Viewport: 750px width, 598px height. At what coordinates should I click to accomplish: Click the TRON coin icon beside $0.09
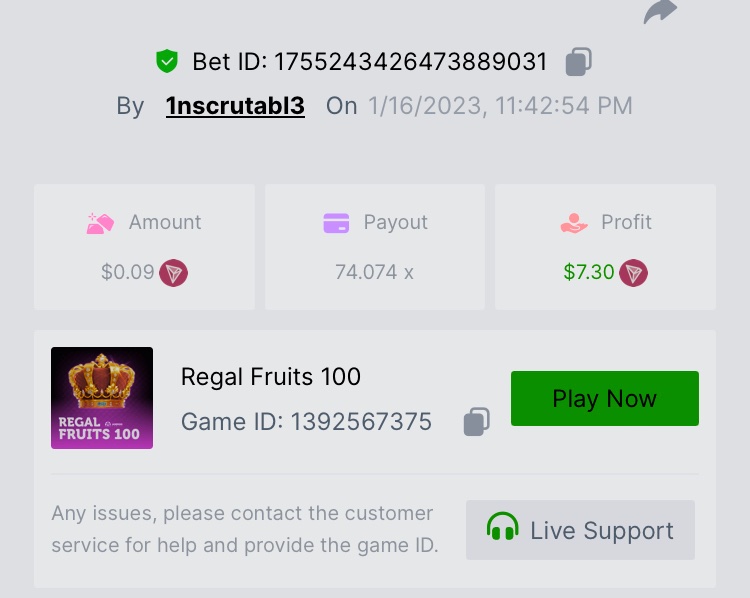174,272
